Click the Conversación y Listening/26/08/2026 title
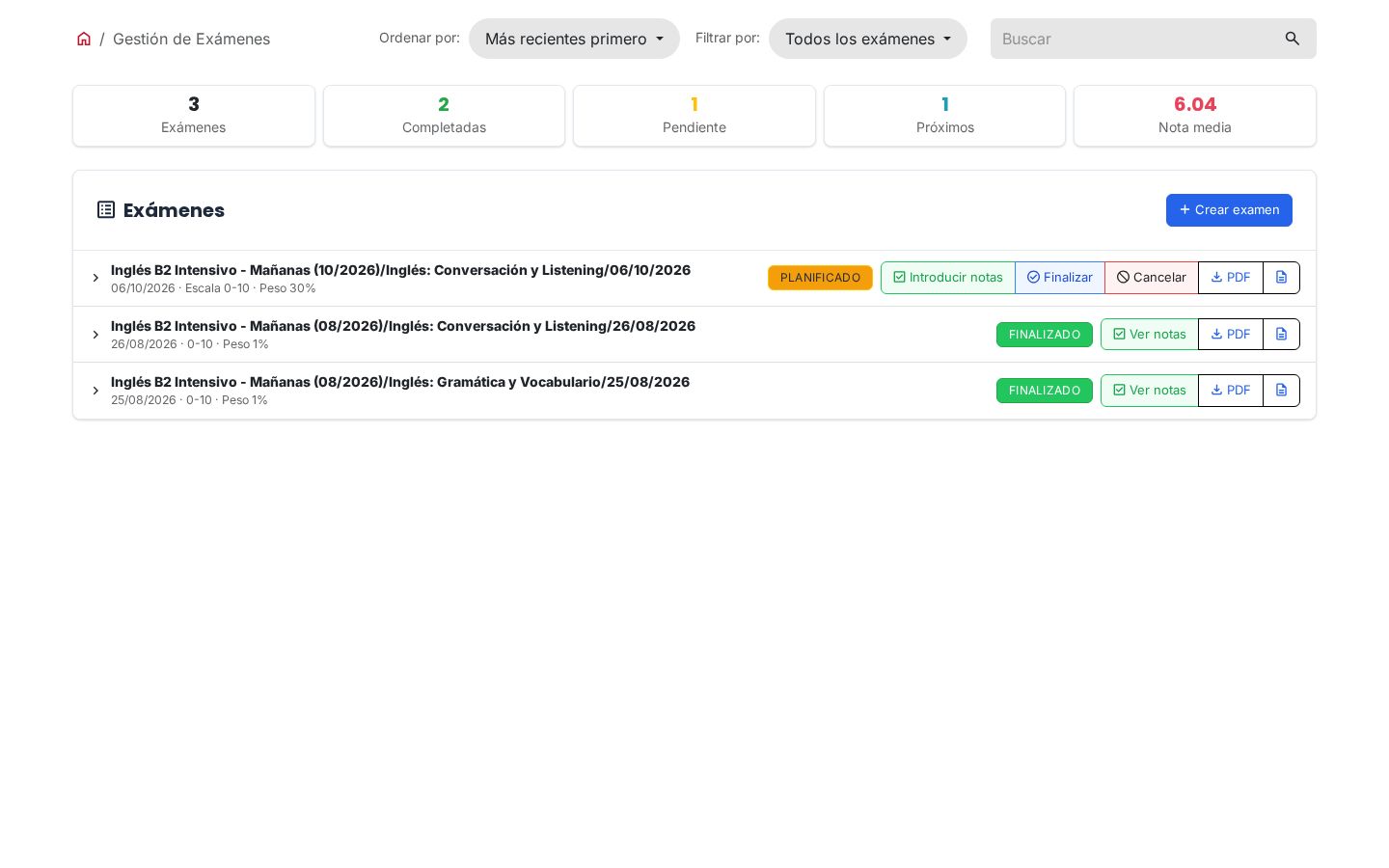Image resolution: width=1389 pixels, height=868 pixels. [403, 326]
